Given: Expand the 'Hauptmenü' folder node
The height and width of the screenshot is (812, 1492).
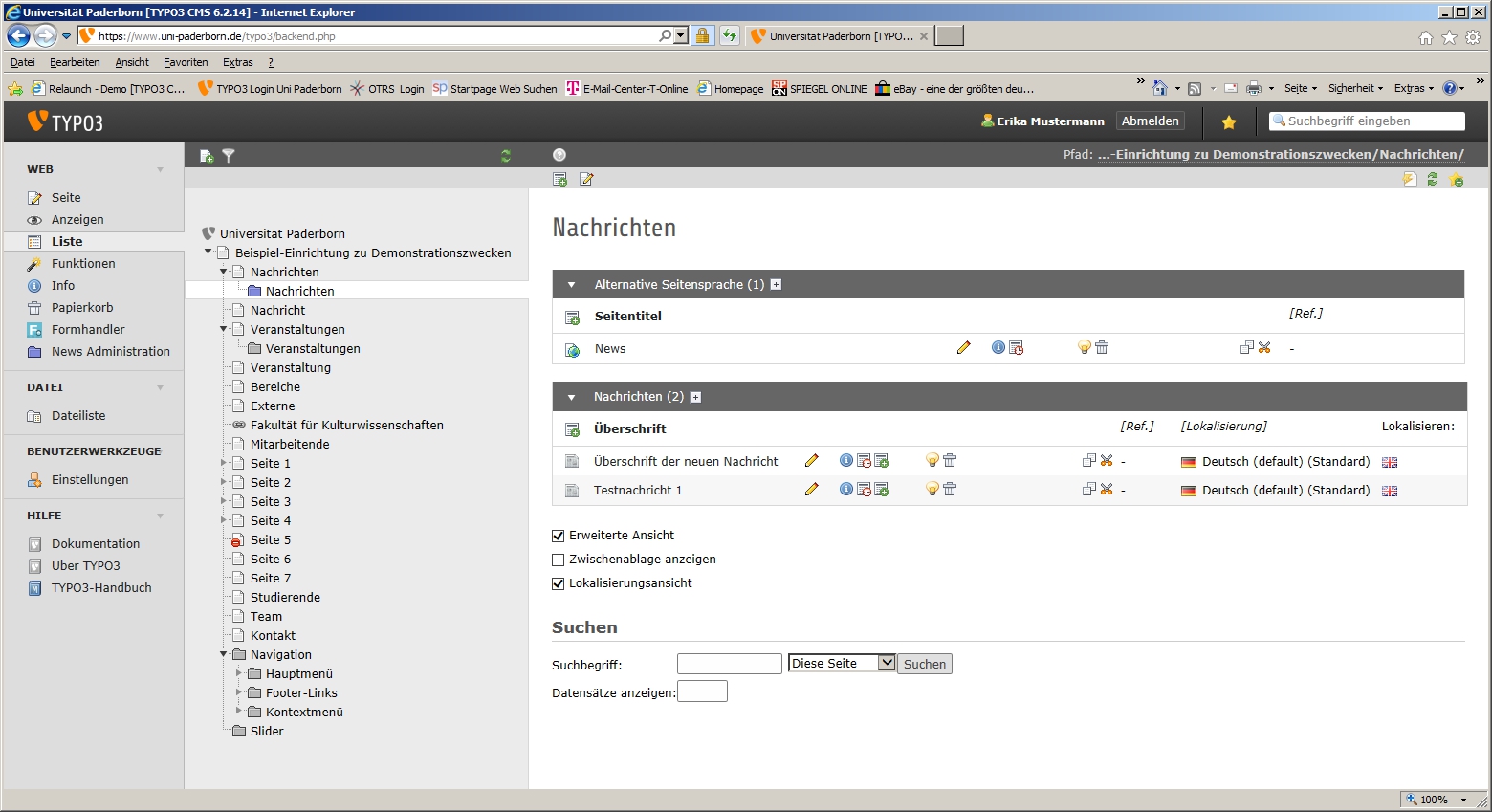Looking at the screenshot, I should pyautogui.click(x=239, y=673).
